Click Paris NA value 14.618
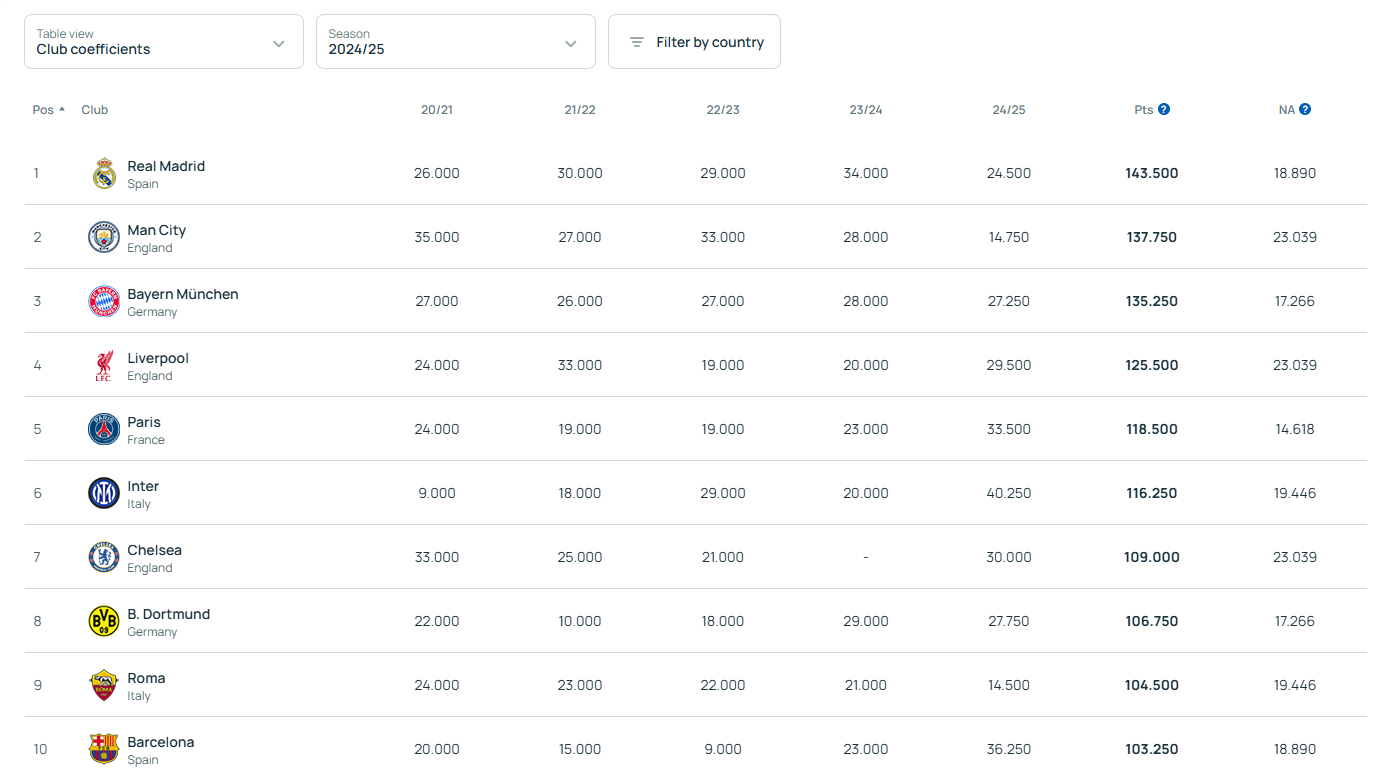Screen dimensions: 1380x784 (x=1295, y=429)
